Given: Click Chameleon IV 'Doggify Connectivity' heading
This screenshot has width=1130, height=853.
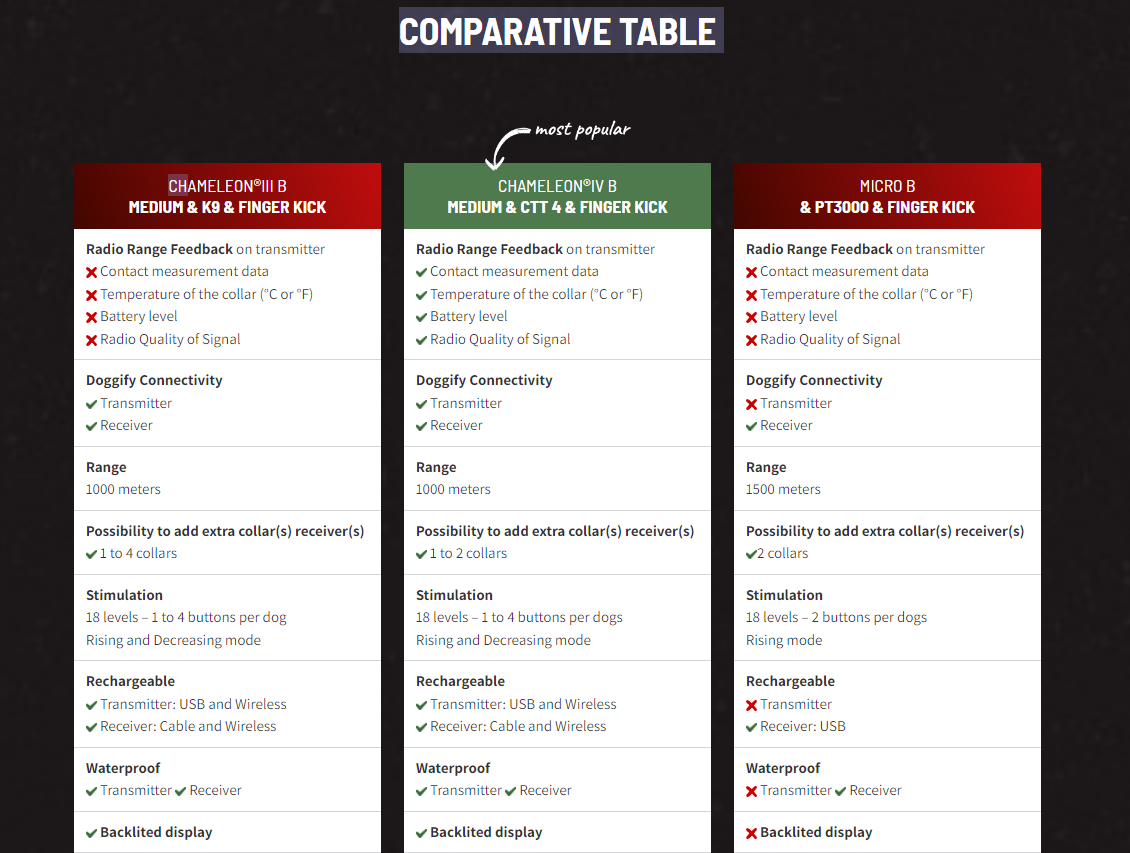Looking at the screenshot, I should coord(484,380).
